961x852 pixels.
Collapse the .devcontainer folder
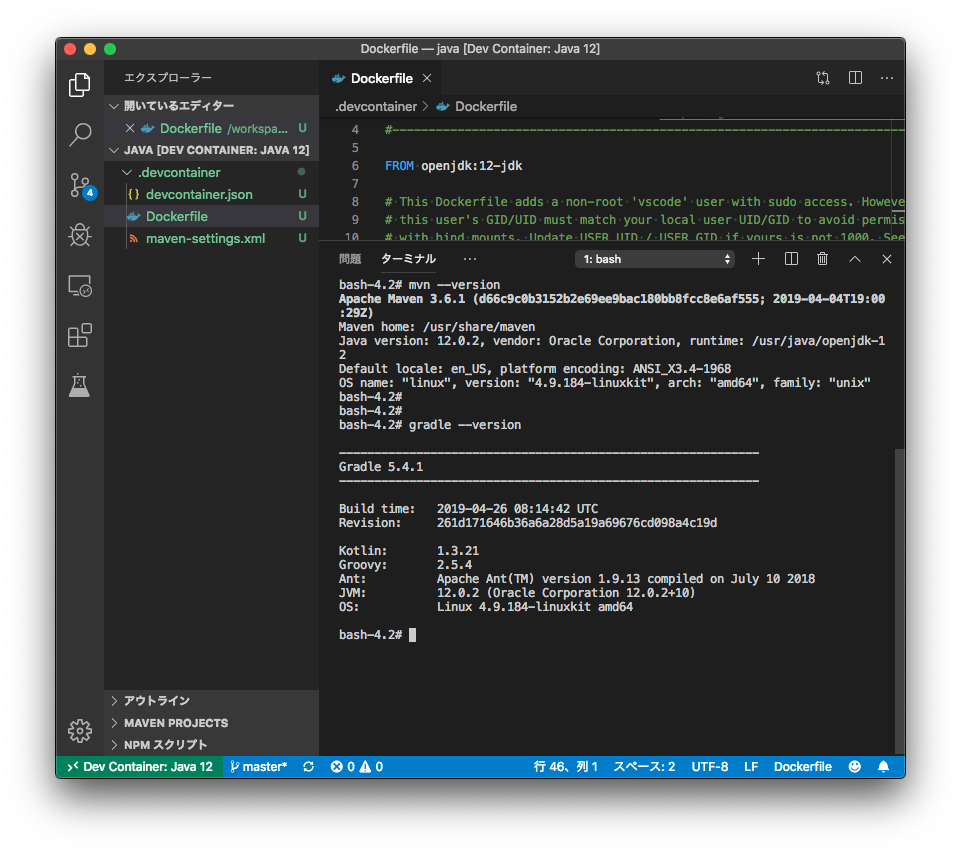211,172
